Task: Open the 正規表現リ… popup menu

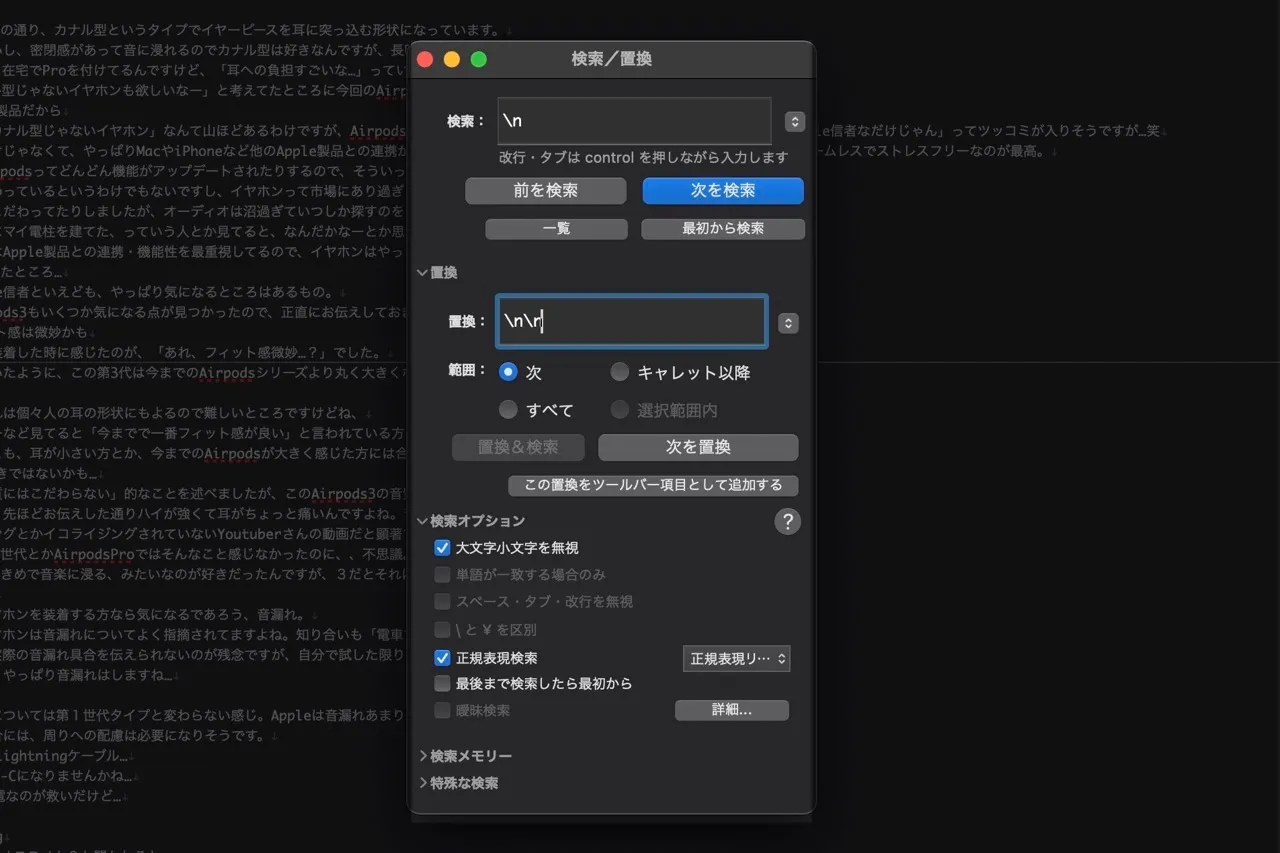Action: pos(736,658)
